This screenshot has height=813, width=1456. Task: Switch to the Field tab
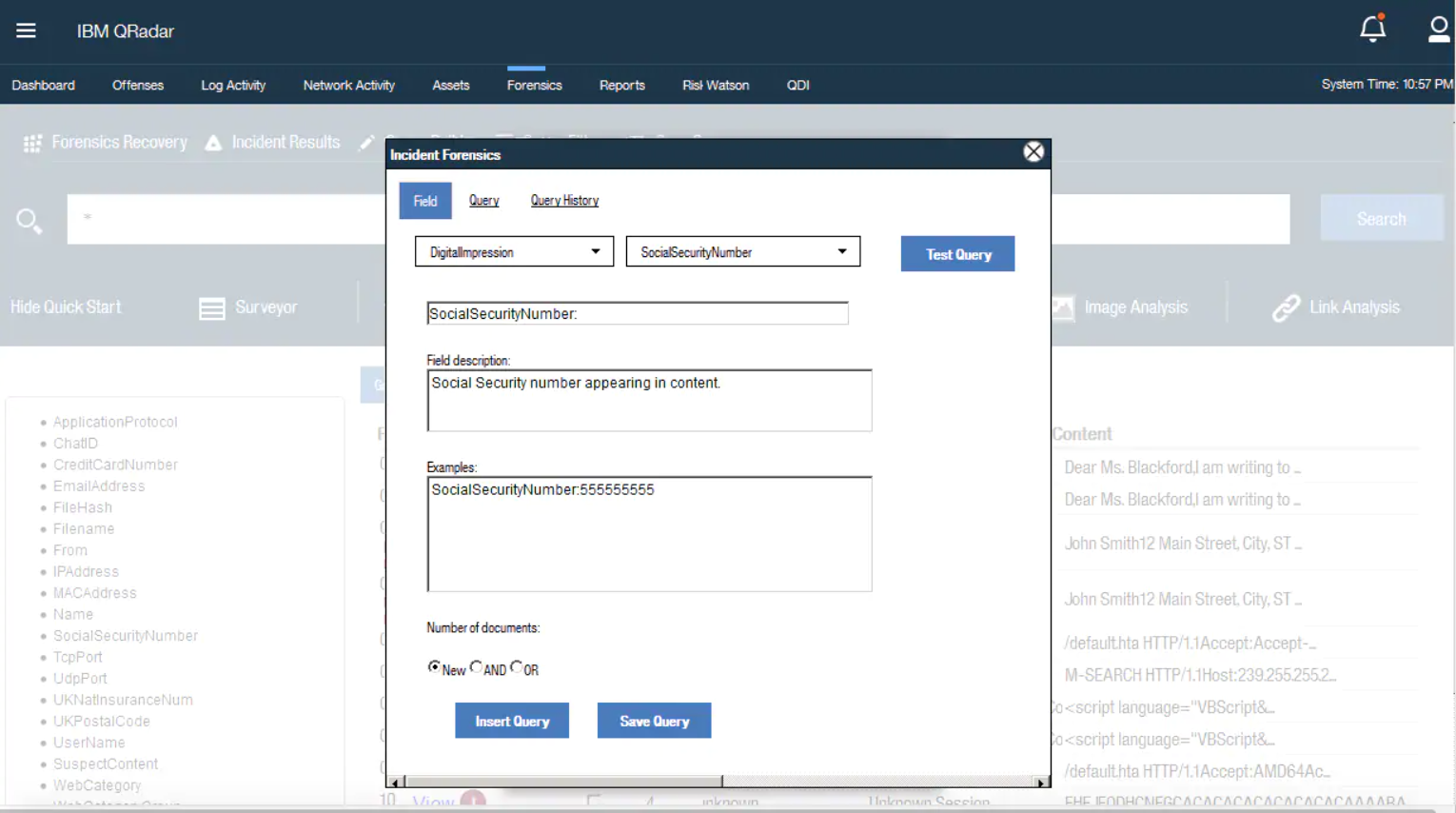(425, 201)
